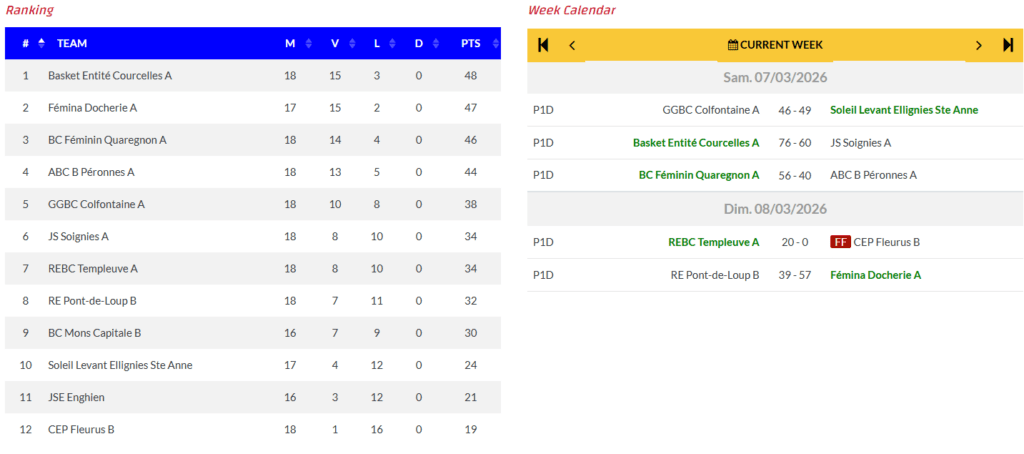Go to the previous week chevron
This screenshot has width=1024, height=454.
pyautogui.click(x=572, y=45)
